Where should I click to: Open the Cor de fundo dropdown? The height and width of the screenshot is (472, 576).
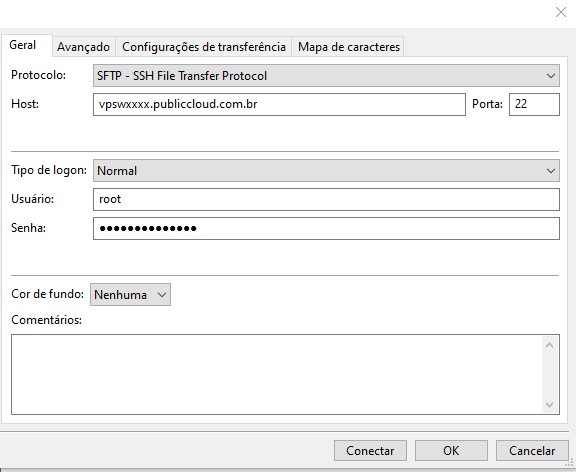[x=130, y=295]
